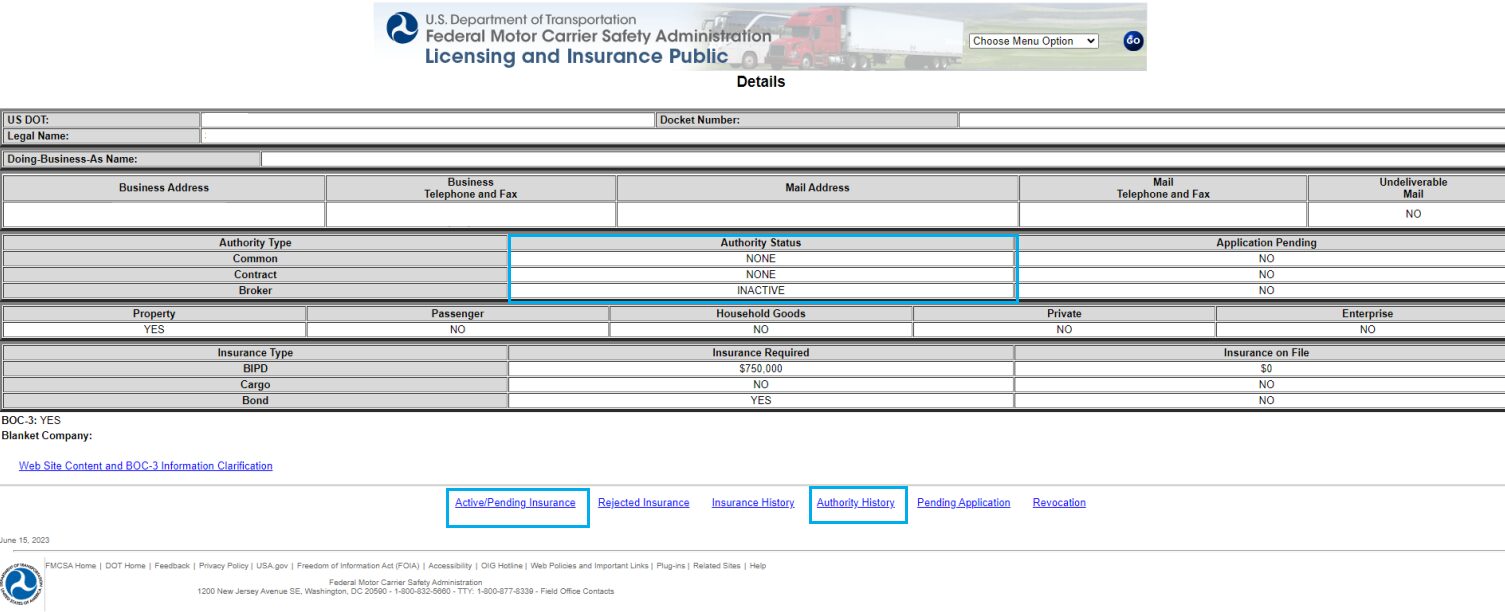Open the Authority History link

[x=855, y=503]
